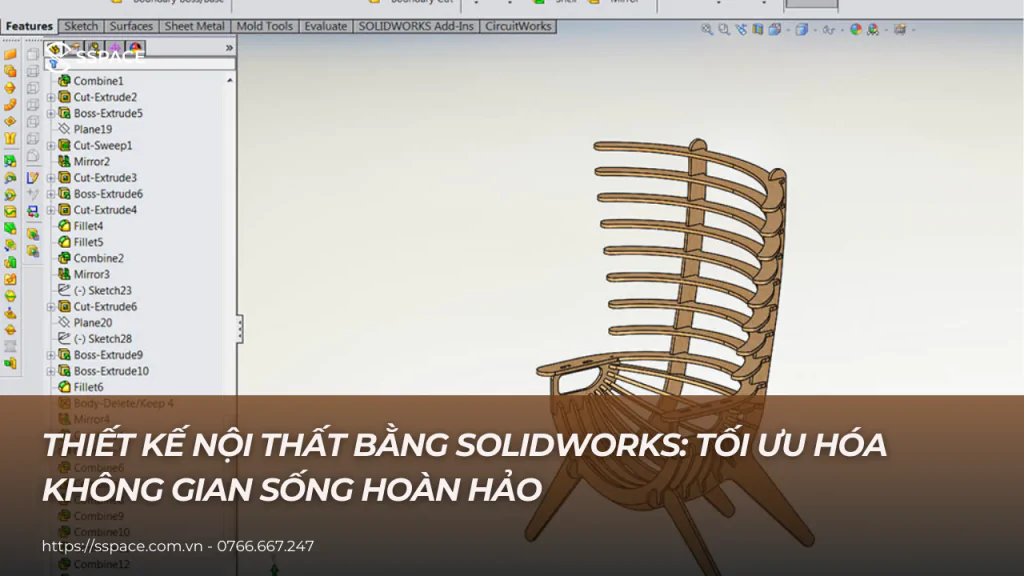Expand the Cut-Extrude4 feature node

tap(51, 210)
